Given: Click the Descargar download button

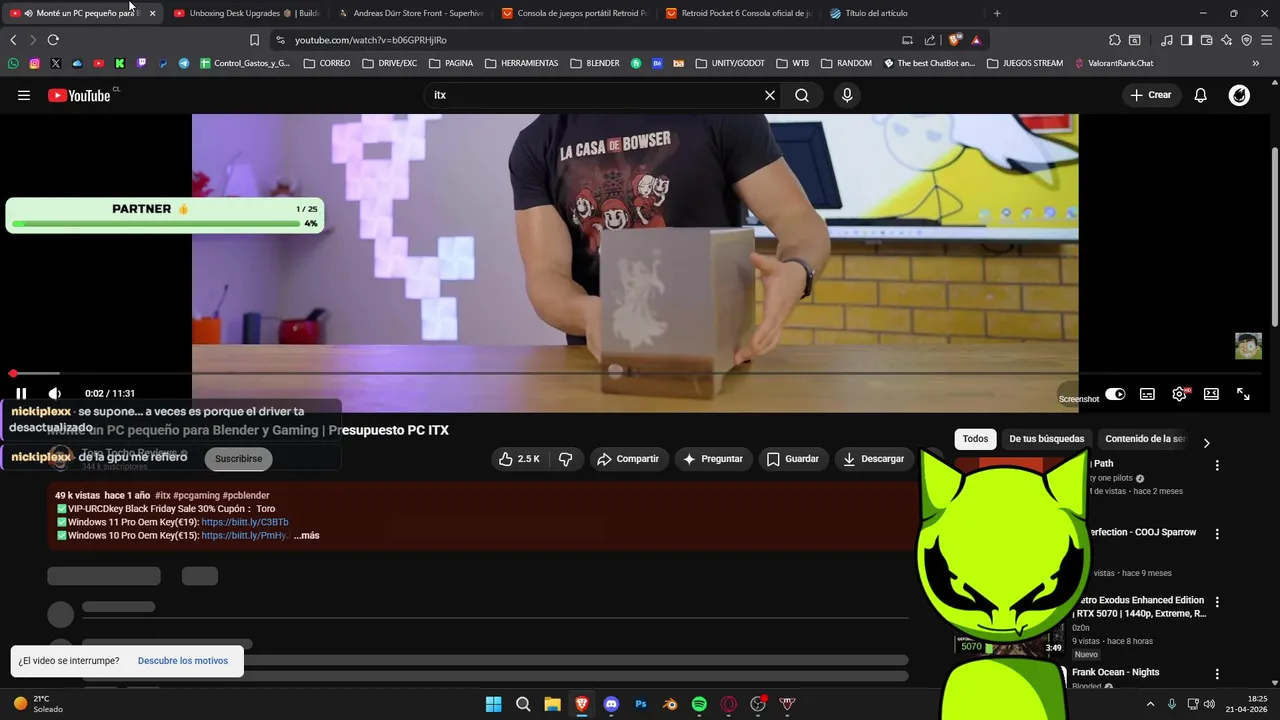Looking at the screenshot, I should coord(874,459).
